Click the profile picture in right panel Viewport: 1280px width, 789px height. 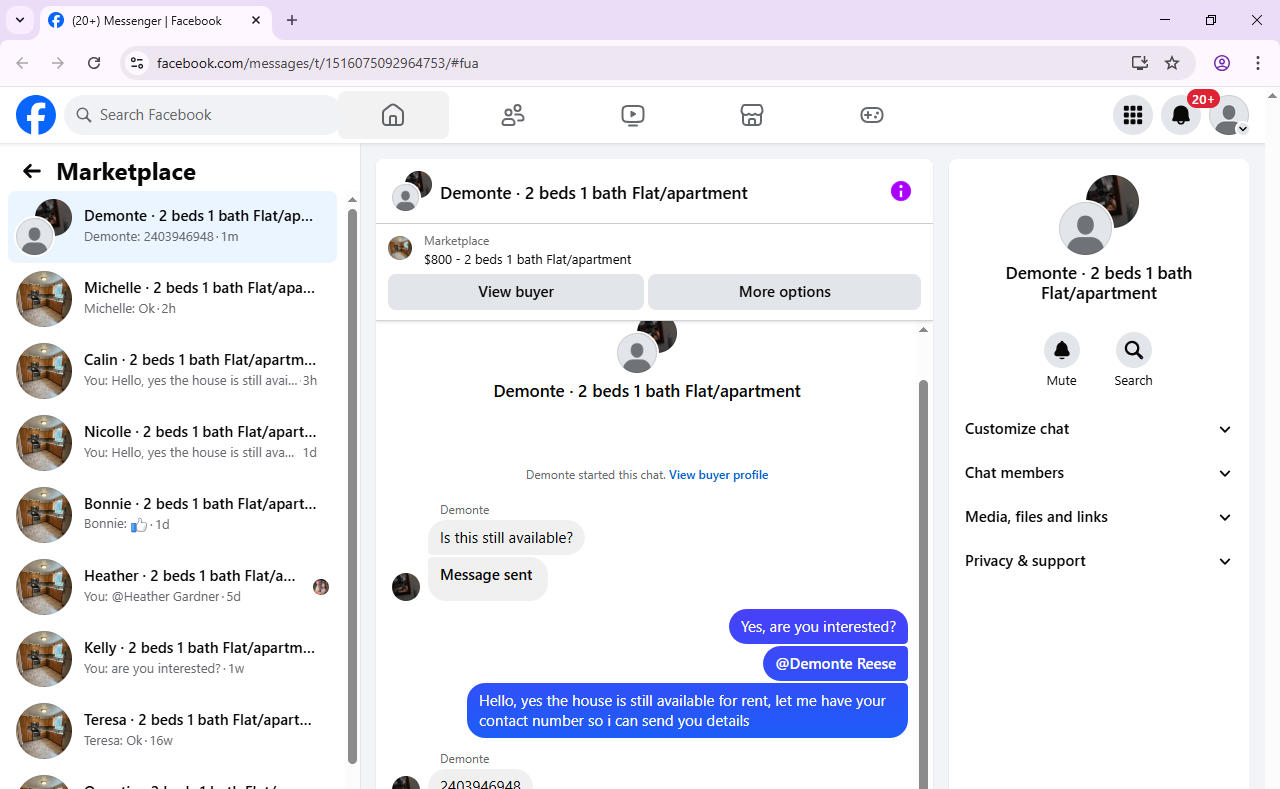pyautogui.click(x=1099, y=215)
